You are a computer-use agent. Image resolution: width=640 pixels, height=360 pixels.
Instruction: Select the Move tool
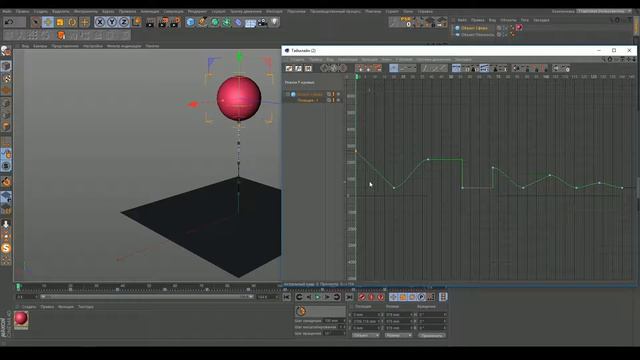pyautogui.click(x=48, y=22)
